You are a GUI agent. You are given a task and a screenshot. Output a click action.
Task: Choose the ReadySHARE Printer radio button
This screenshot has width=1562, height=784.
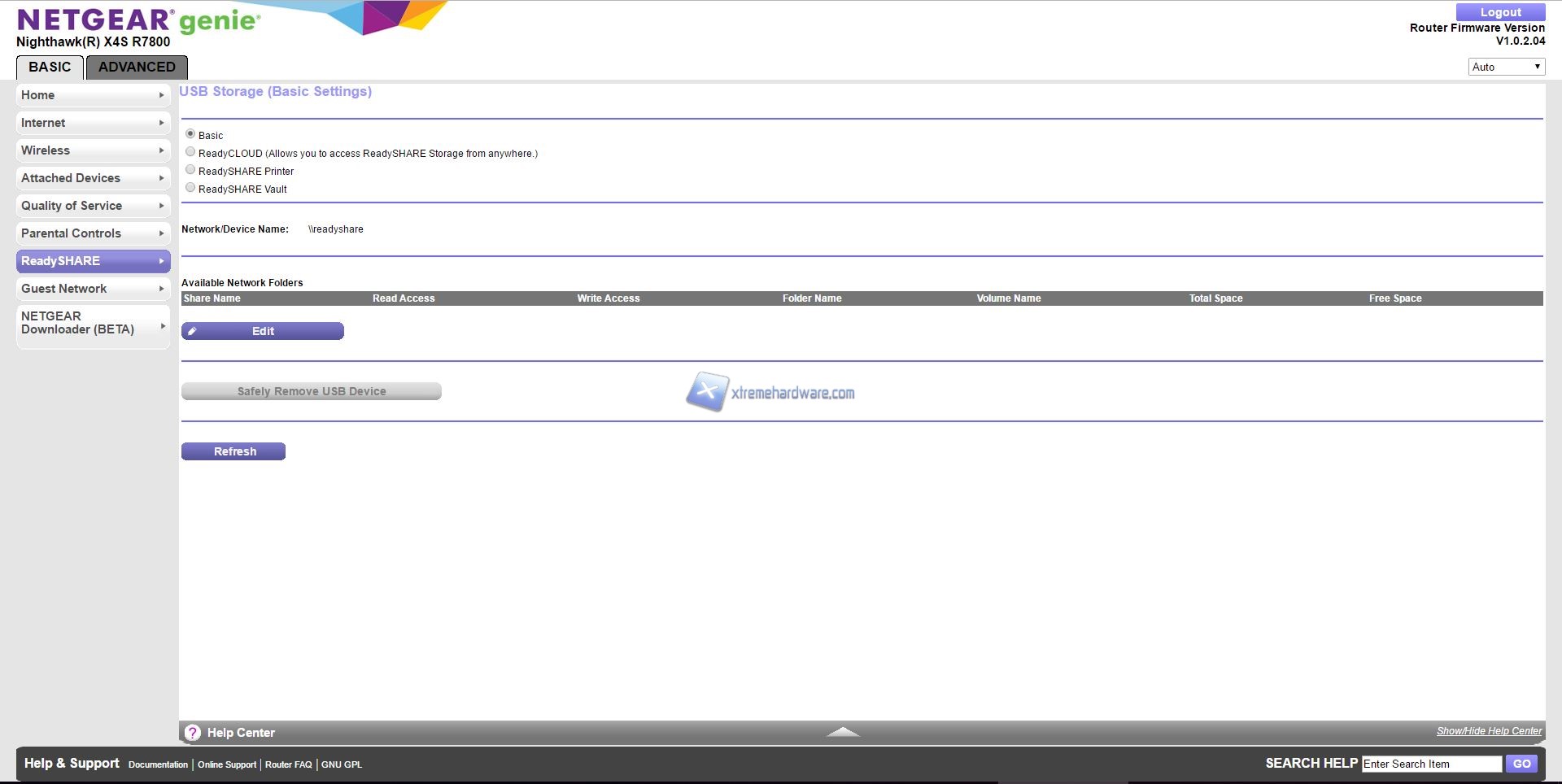[x=190, y=170]
